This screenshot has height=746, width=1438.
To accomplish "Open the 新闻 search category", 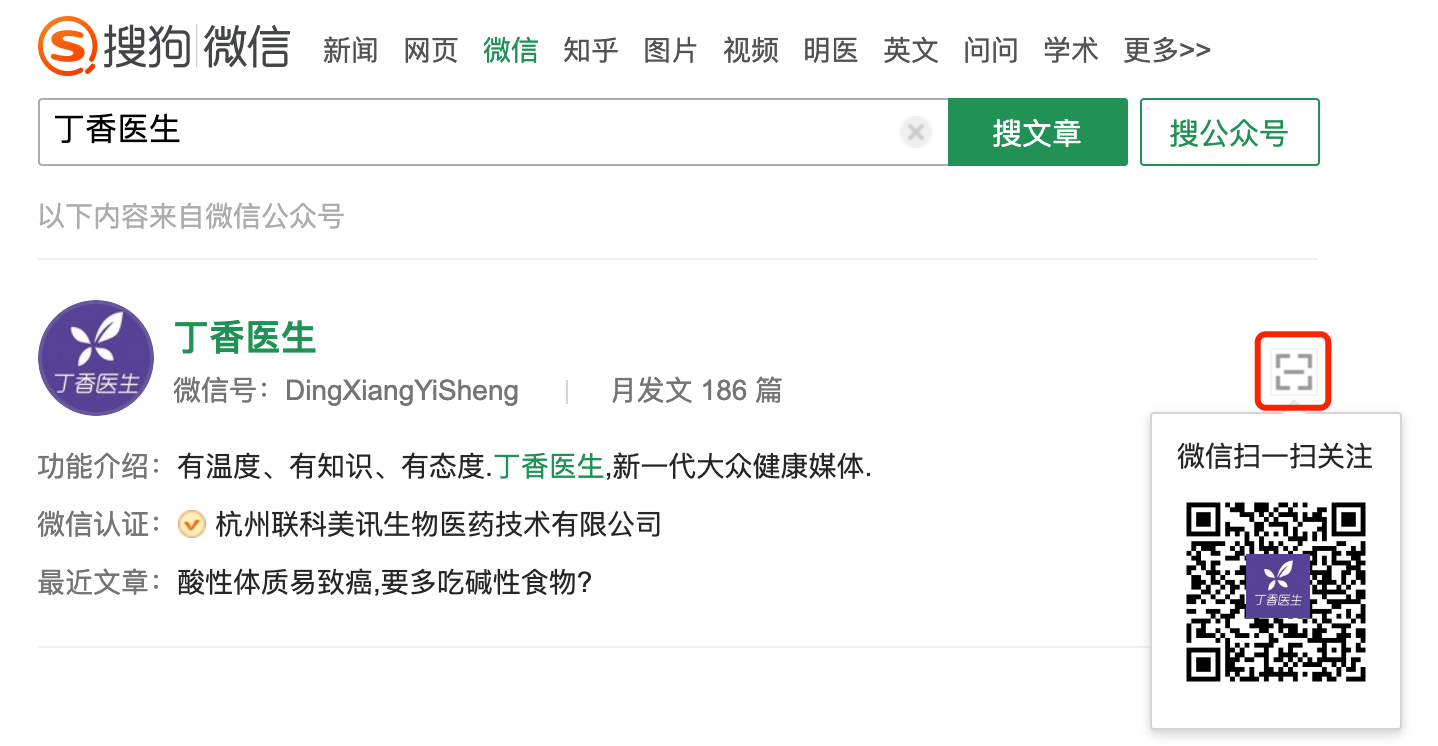I will coord(350,49).
